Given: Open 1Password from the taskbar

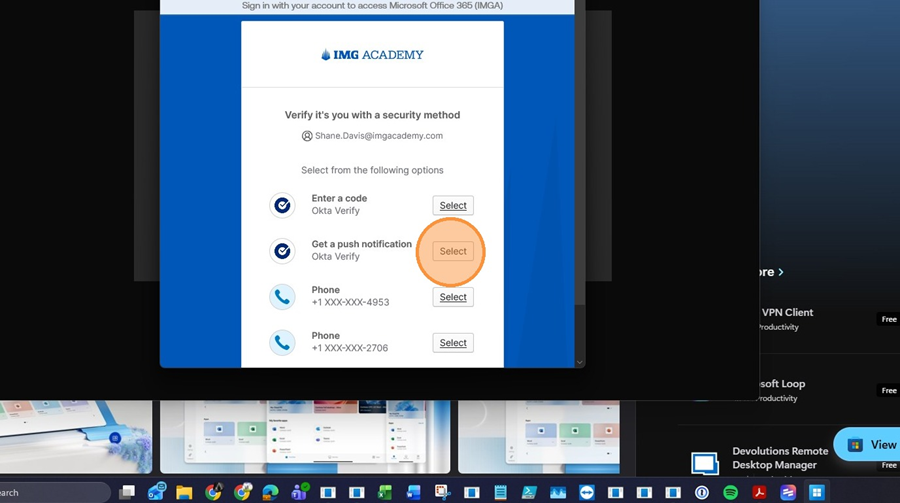Looking at the screenshot, I should tap(702, 492).
